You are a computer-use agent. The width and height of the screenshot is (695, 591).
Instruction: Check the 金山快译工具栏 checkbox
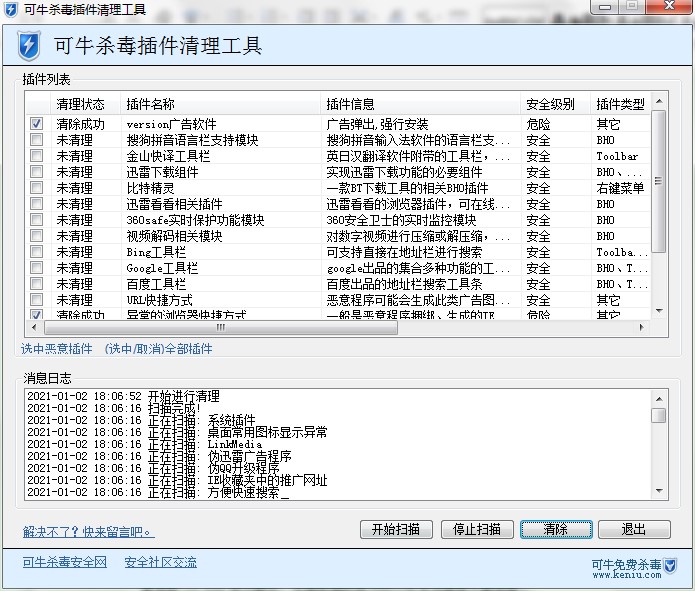(37, 156)
